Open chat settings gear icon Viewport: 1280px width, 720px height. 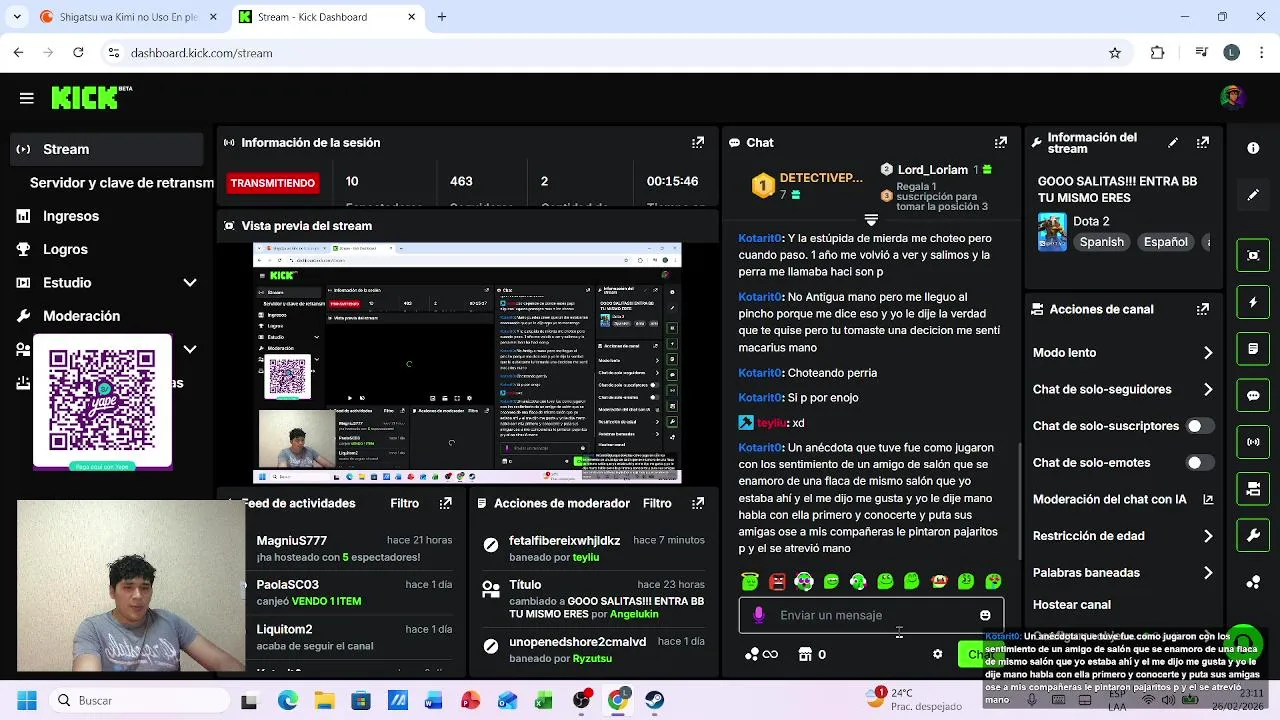pyautogui.click(x=937, y=654)
